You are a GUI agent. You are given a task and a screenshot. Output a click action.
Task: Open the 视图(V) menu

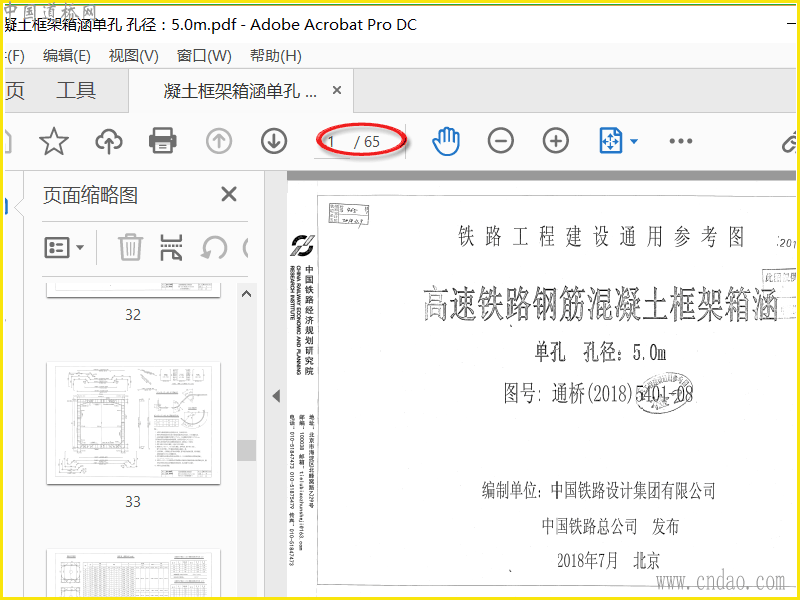134,56
